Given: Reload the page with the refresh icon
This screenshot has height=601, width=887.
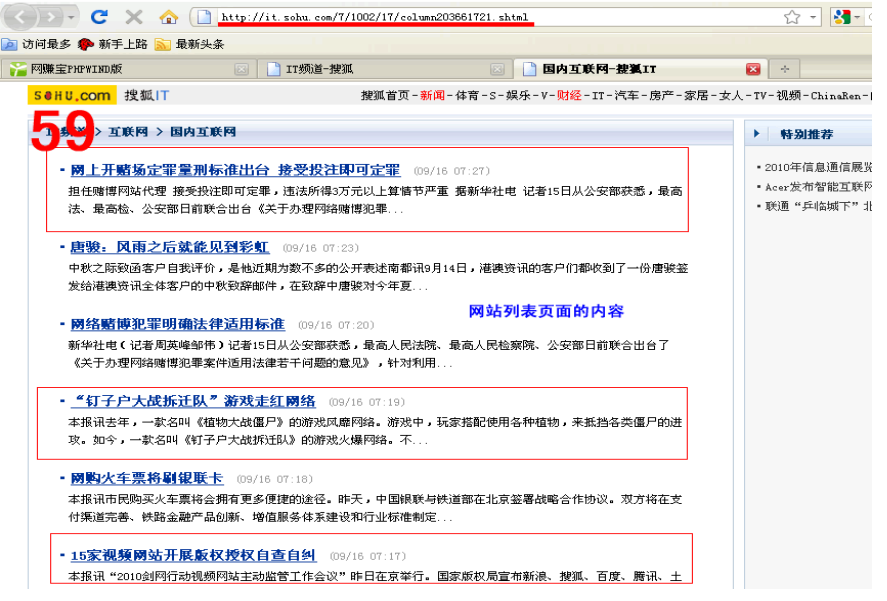Looking at the screenshot, I should [100, 17].
